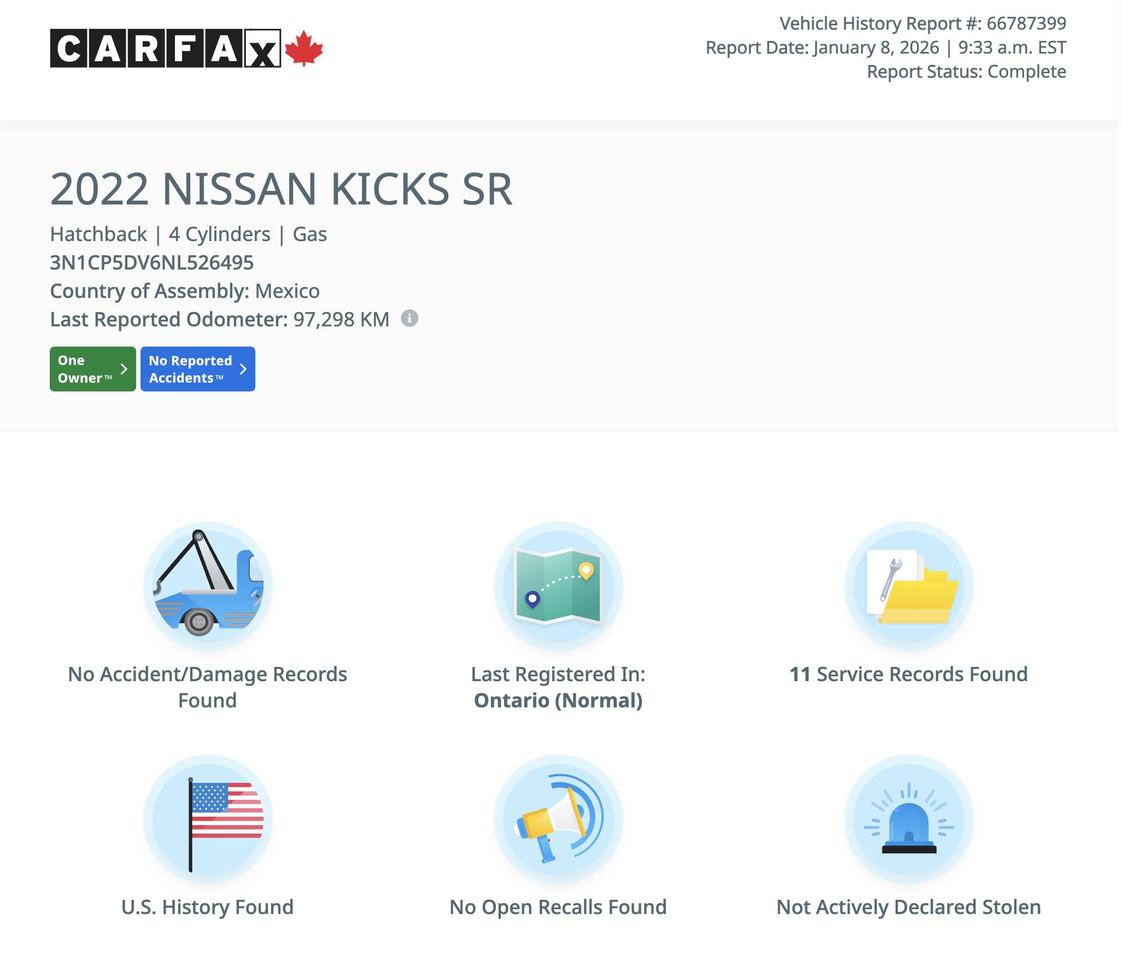Click the U.S. flag history icon
1123x960 pixels.
click(x=207, y=818)
